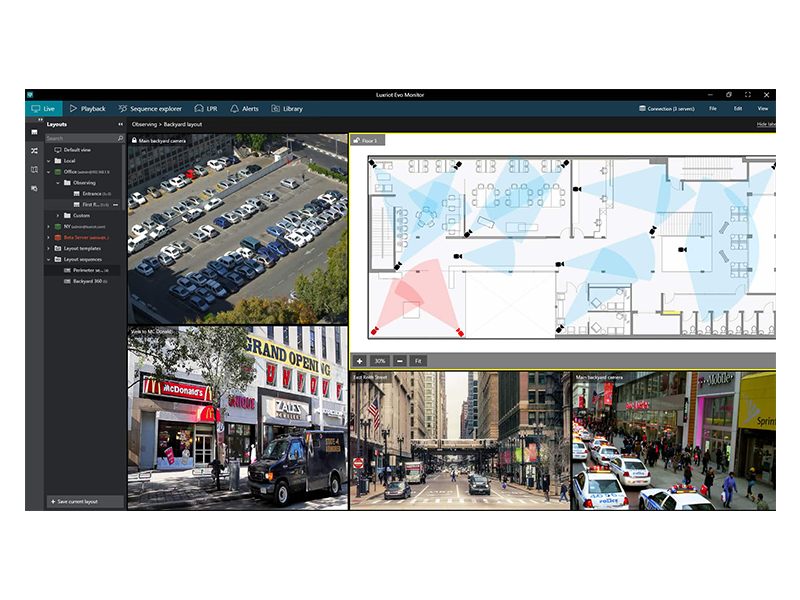
Task: Click the Fit map zoom button
Action: coord(418,360)
